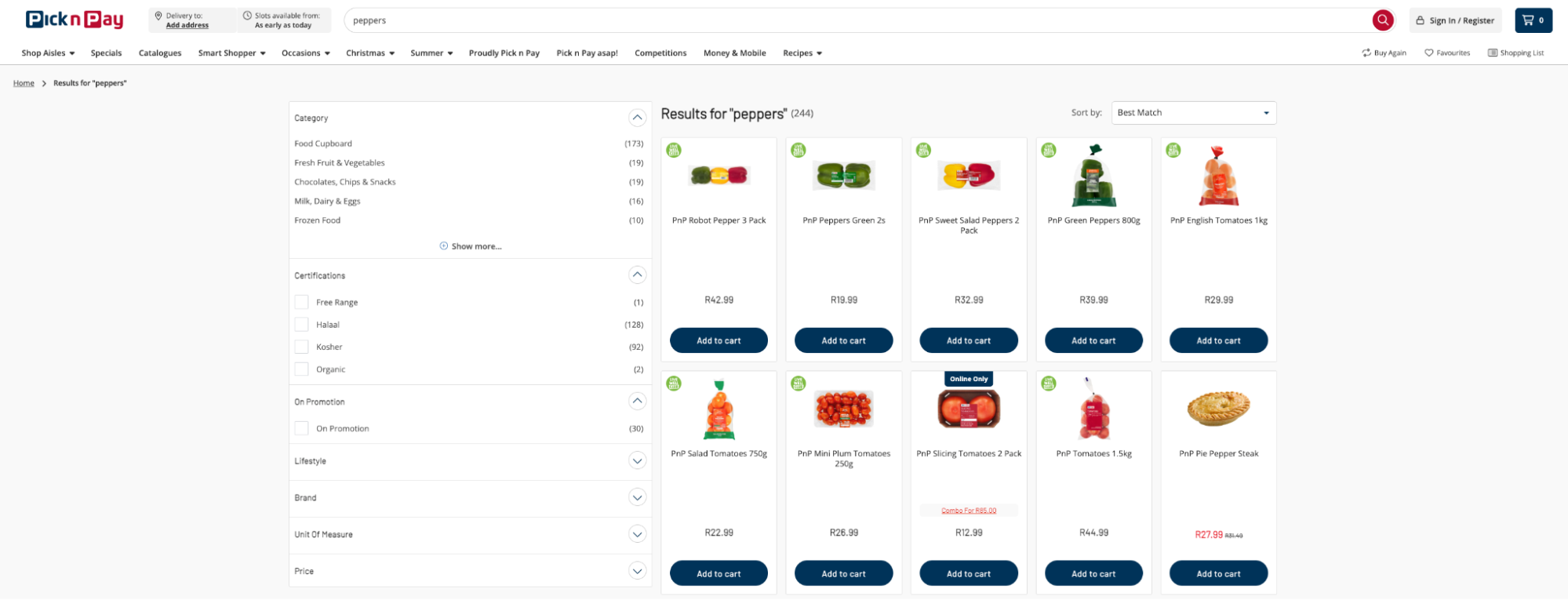Tick the Organic checkbox
The width and height of the screenshot is (1568, 600).
pyautogui.click(x=301, y=369)
